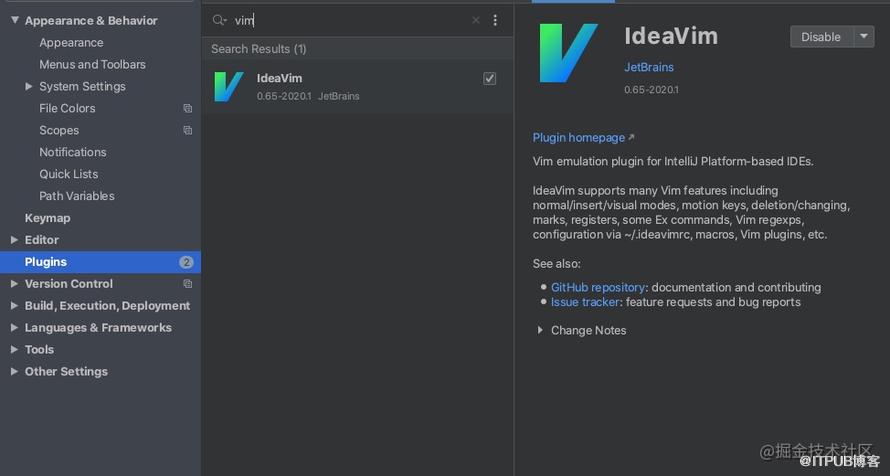The height and width of the screenshot is (476, 890).
Task: Select the Plugins settings page
Action: (100, 262)
